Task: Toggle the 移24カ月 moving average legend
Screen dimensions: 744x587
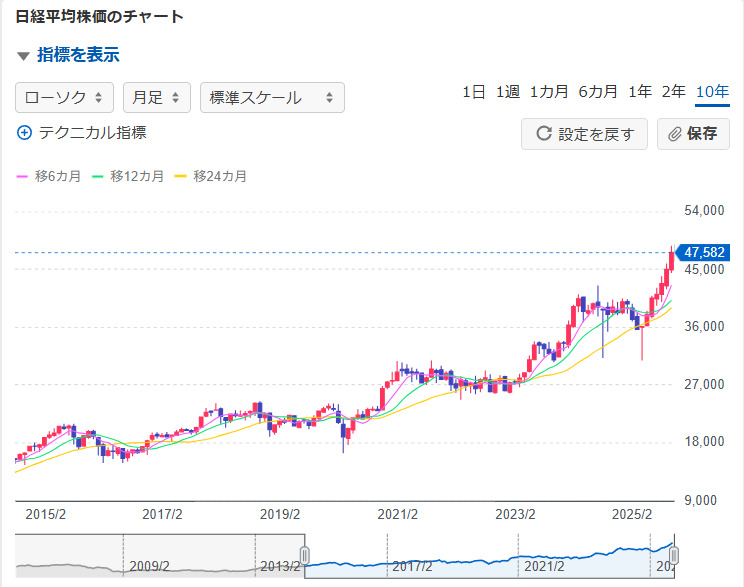Action: pyautogui.click(x=211, y=176)
